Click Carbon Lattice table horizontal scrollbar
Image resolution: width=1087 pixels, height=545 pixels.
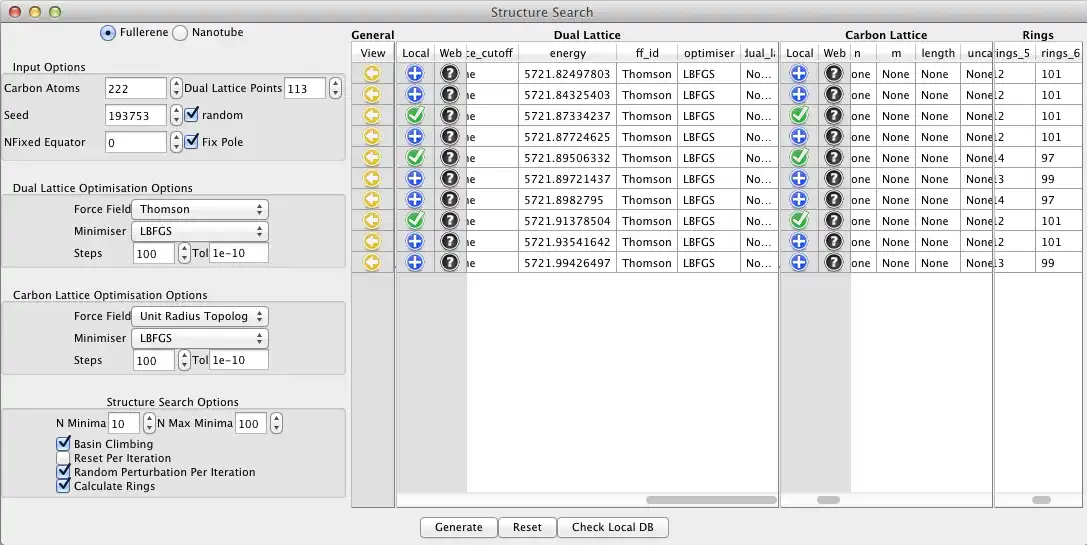(x=828, y=499)
